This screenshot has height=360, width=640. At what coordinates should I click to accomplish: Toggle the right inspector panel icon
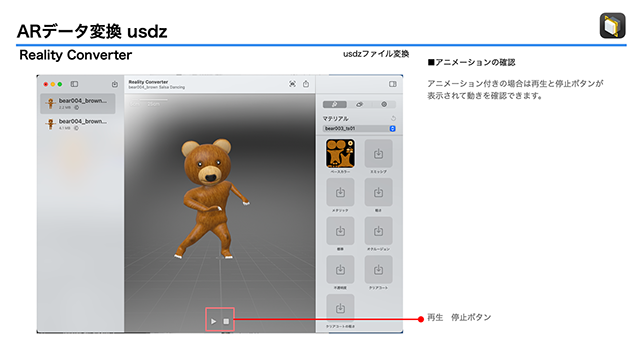(393, 84)
